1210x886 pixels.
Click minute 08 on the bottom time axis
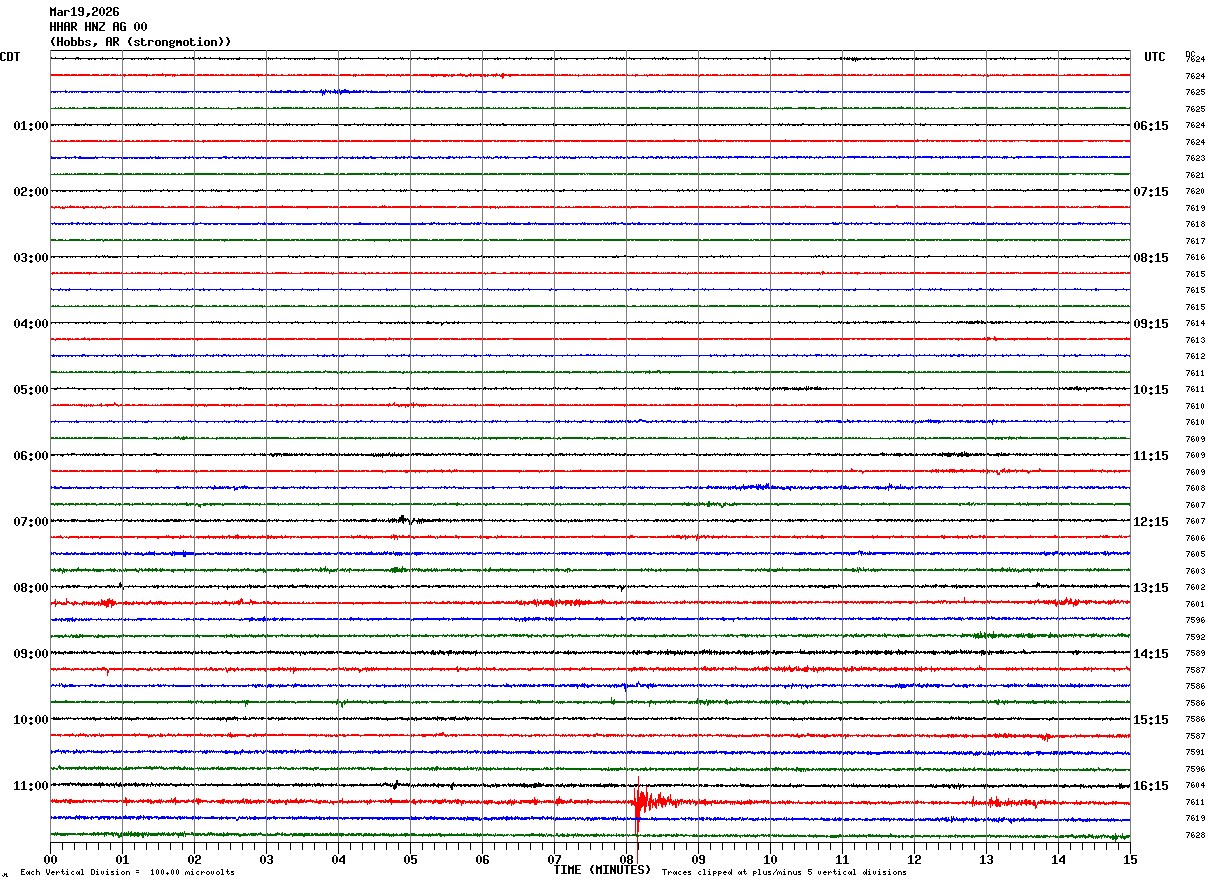(627, 859)
